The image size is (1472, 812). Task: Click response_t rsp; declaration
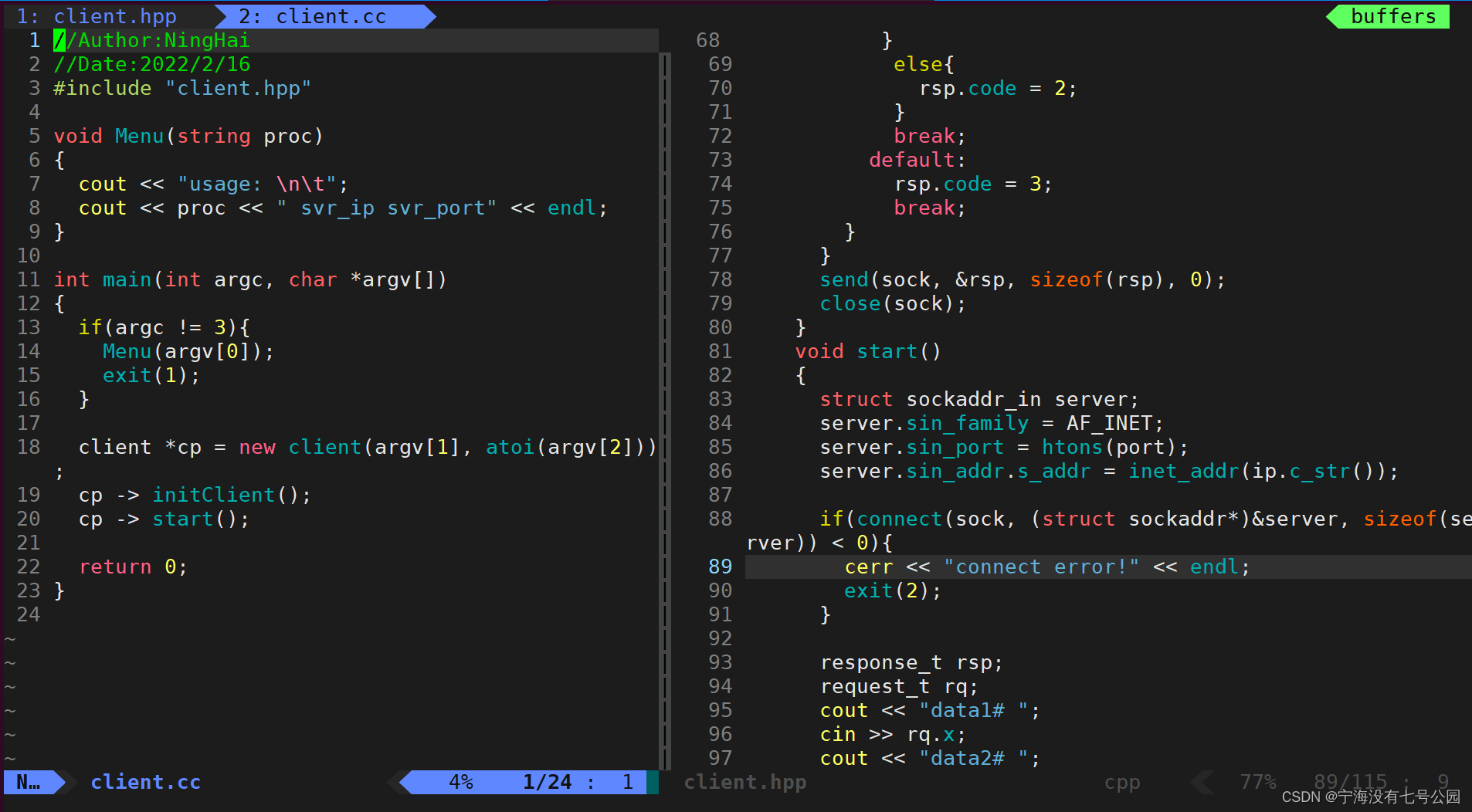(911, 662)
